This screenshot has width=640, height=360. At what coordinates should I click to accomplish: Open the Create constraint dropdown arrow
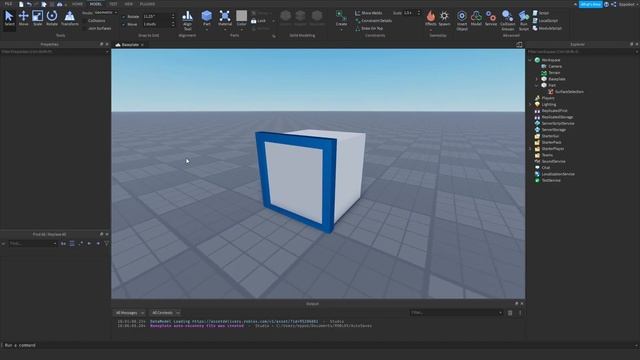click(341, 29)
